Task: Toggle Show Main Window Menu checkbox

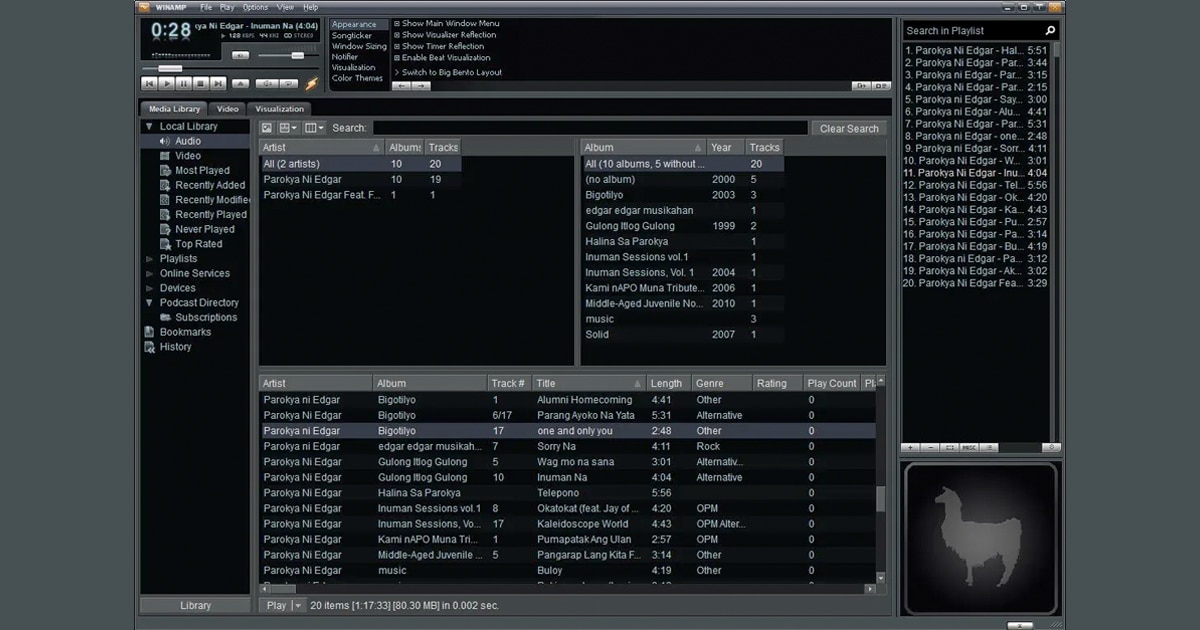Action: pyautogui.click(x=397, y=23)
